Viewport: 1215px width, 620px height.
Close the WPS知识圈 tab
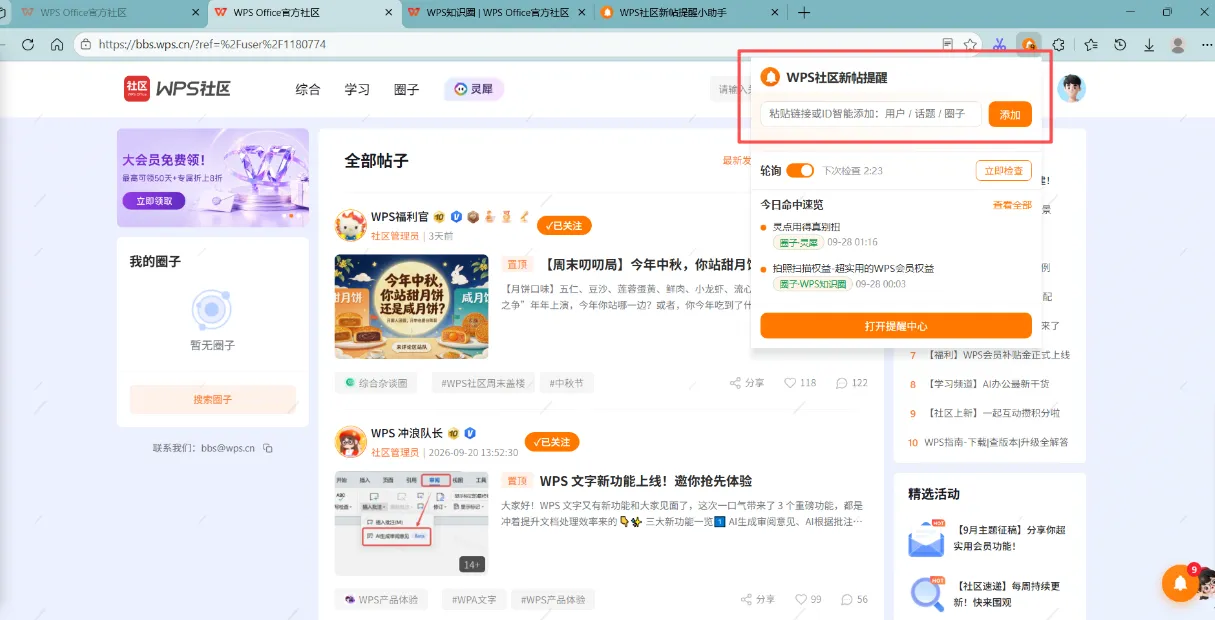(x=584, y=12)
